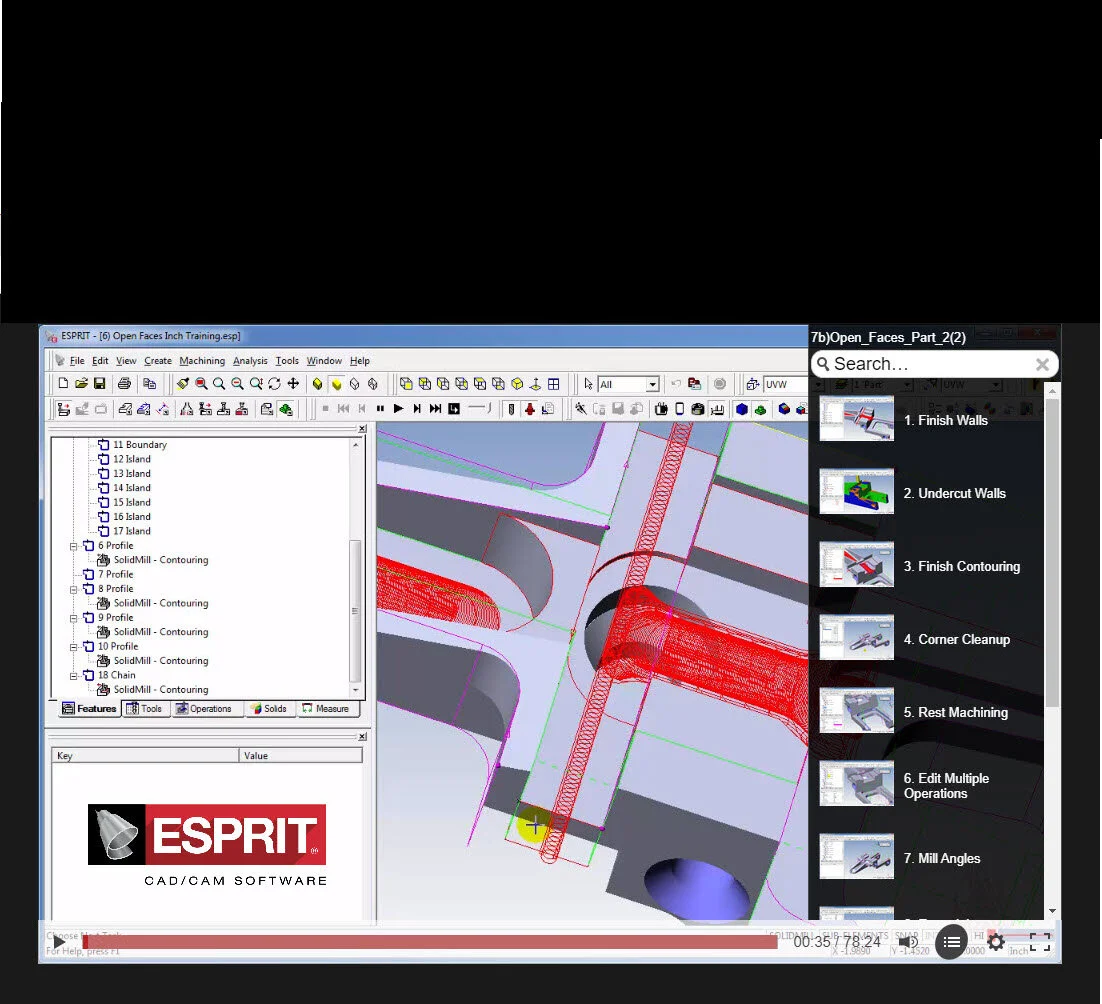The image size is (1102, 1004).
Task: Collapse the 10 Profile tree node
Action: click(x=73, y=647)
